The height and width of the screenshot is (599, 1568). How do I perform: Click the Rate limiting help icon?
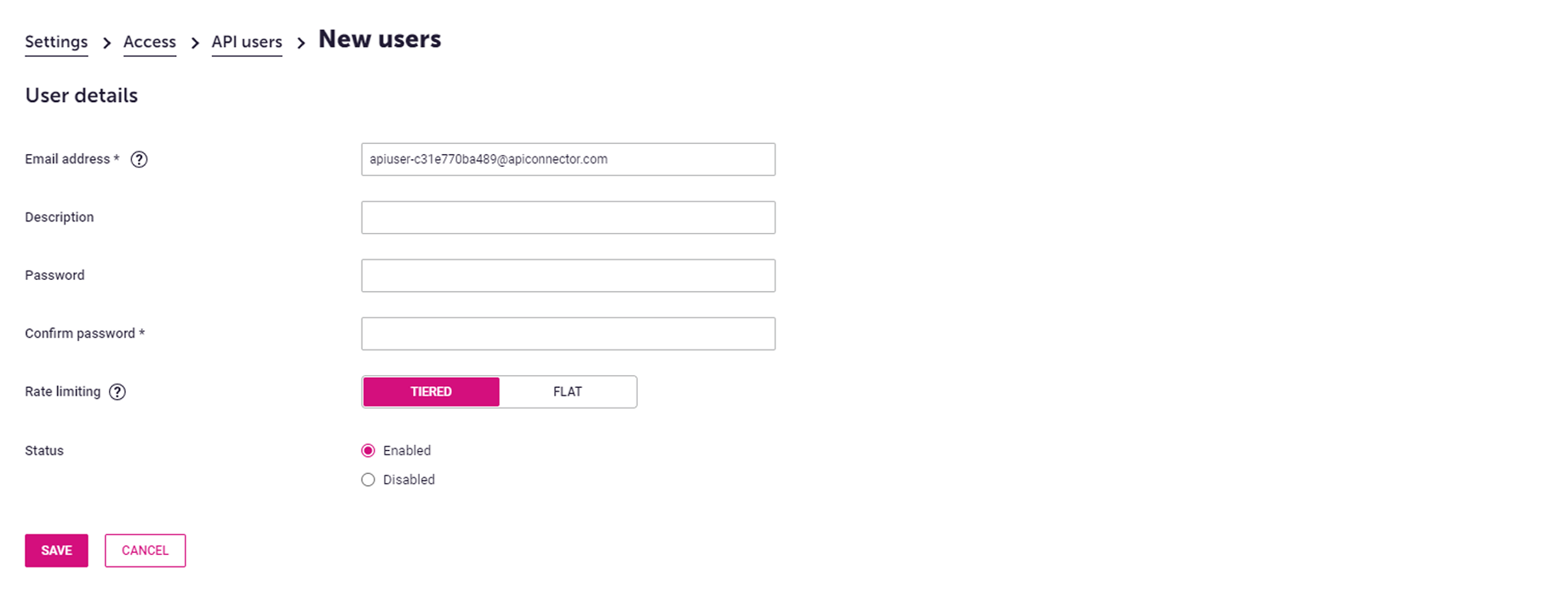pyautogui.click(x=117, y=391)
